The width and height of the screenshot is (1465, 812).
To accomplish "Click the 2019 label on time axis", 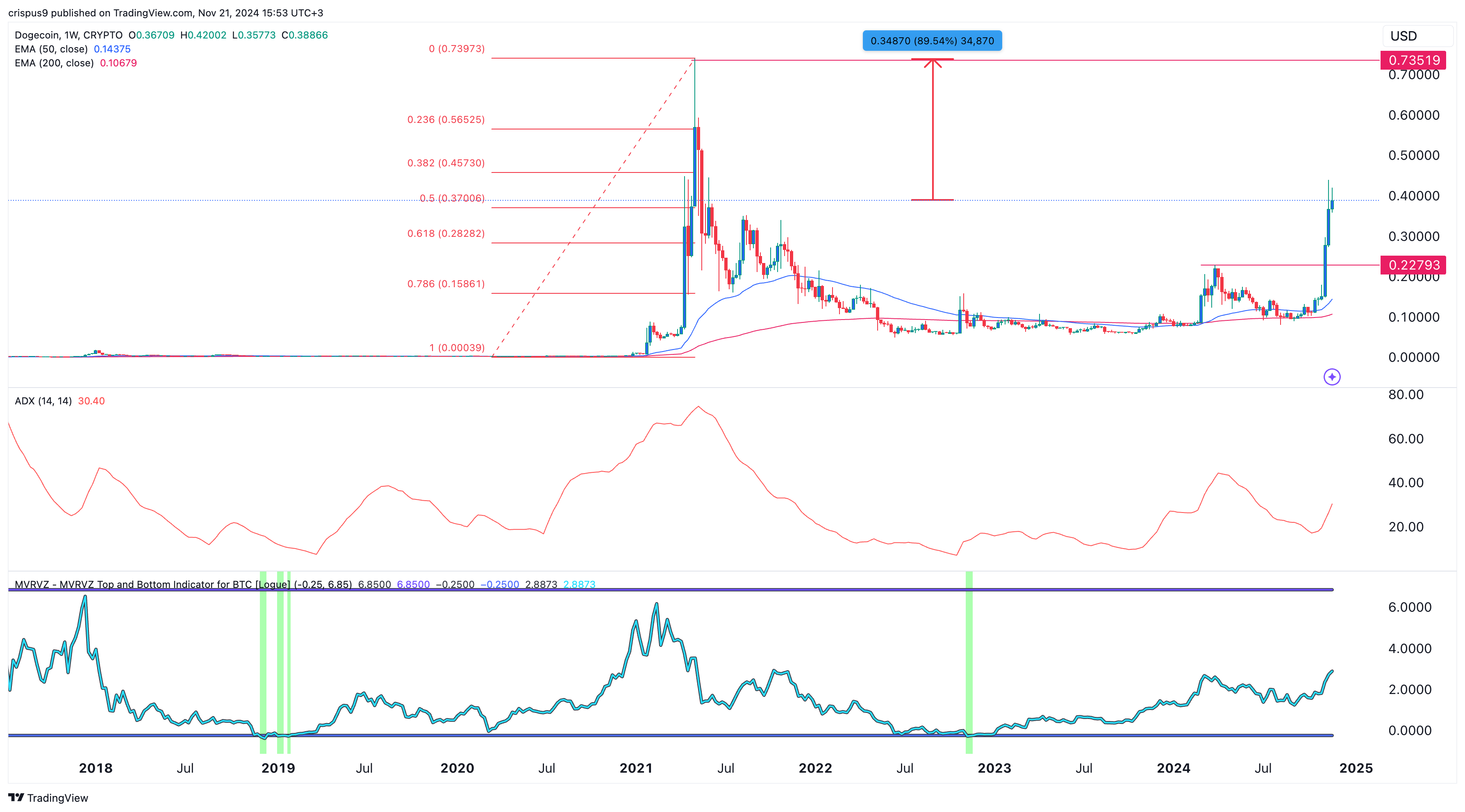I will tap(278, 768).
